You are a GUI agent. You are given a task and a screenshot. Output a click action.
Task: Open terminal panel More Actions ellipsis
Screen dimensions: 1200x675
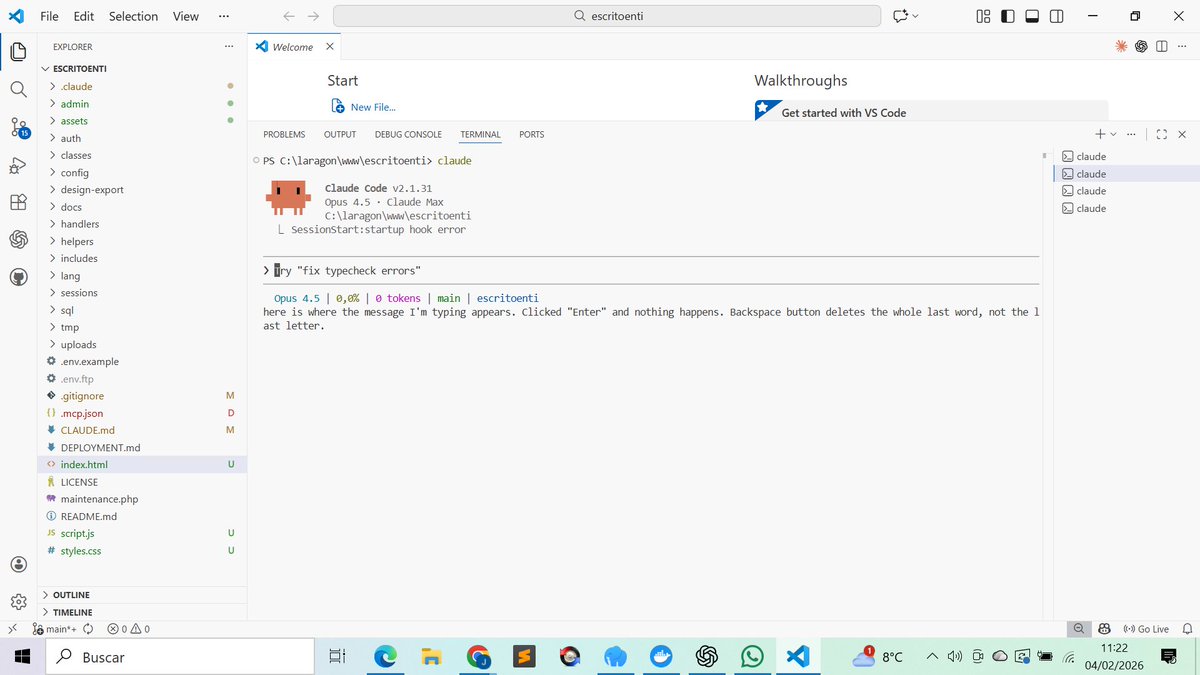pos(1131,134)
